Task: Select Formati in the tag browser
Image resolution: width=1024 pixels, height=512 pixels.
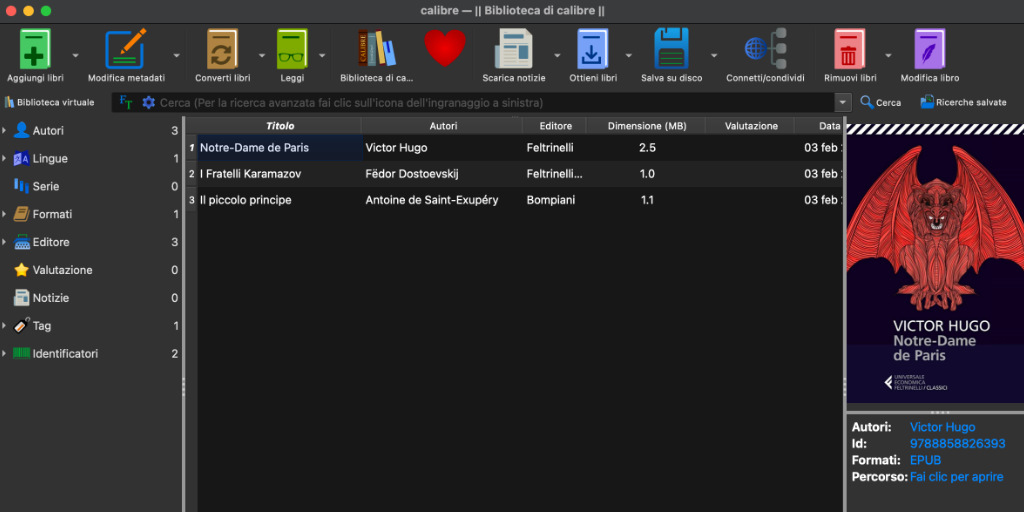Action: [x=91, y=214]
